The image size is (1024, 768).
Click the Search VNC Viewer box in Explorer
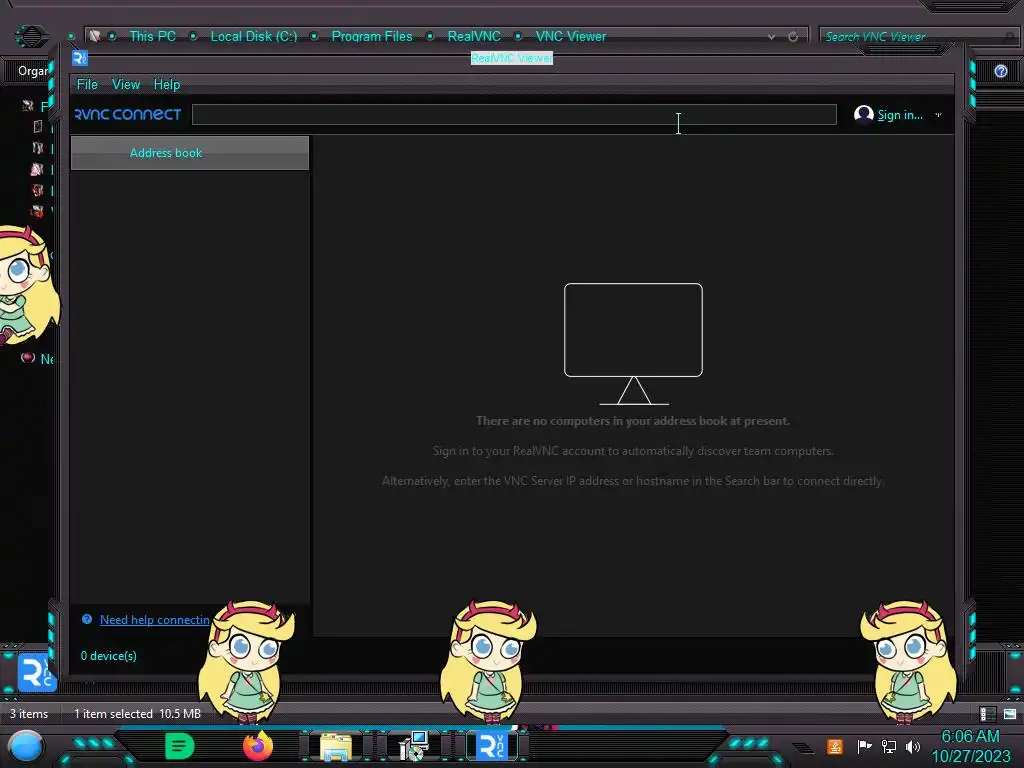(x=914, y=37)
